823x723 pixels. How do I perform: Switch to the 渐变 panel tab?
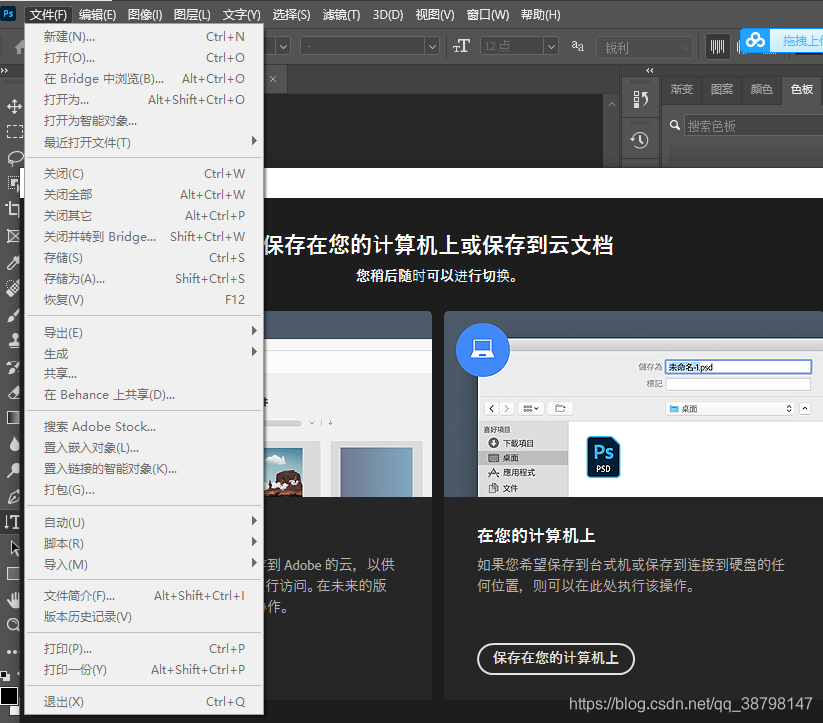(682, 89)
